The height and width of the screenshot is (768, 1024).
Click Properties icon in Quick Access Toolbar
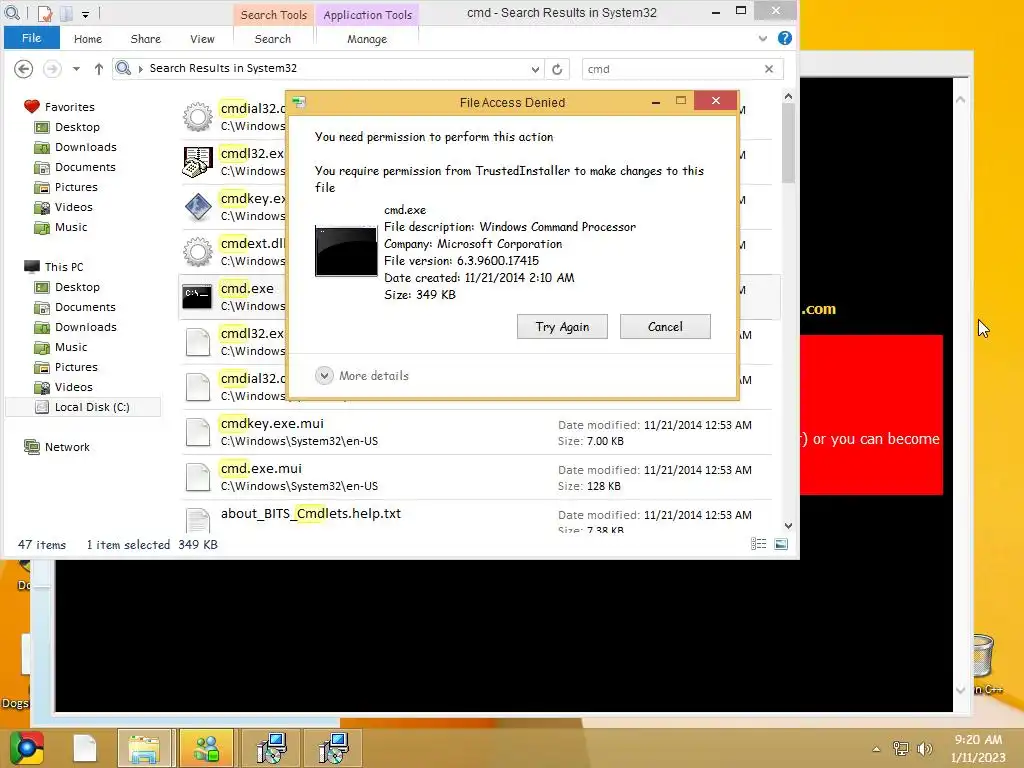pyautogui.click(x=44, y=13)
